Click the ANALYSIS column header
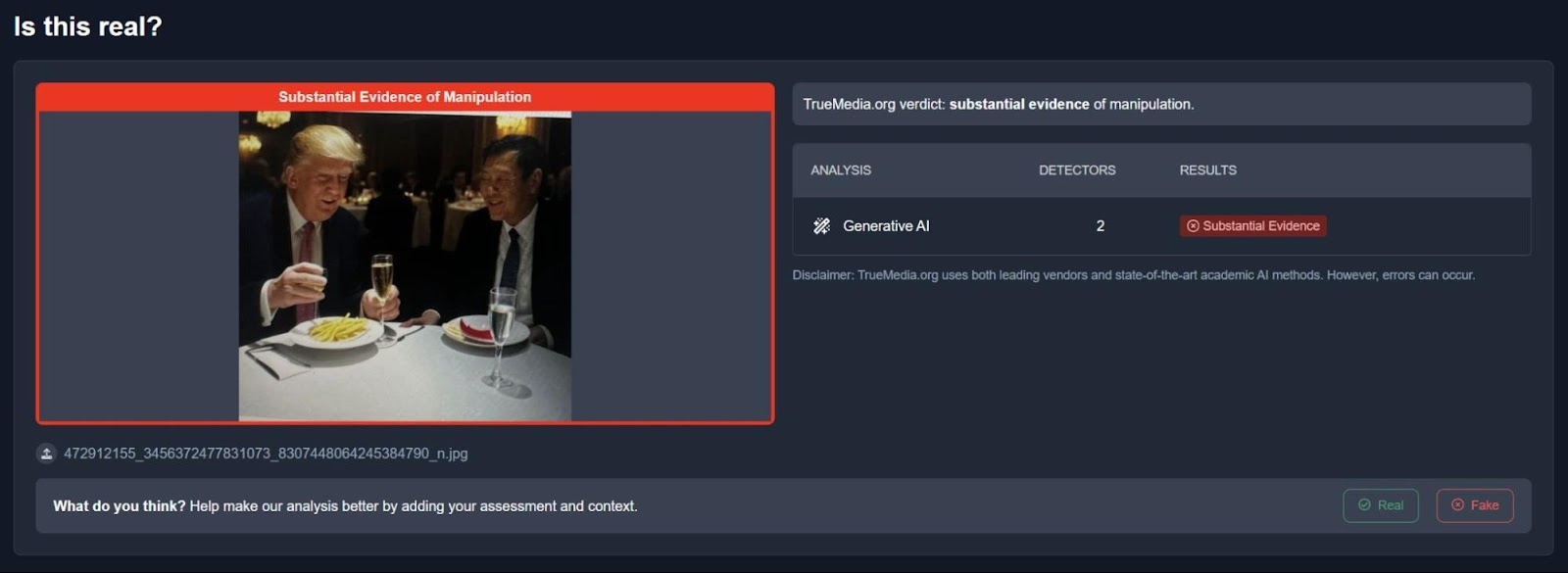The height and width of the screenshot is (573, 1568). click(x=841, y=170)
